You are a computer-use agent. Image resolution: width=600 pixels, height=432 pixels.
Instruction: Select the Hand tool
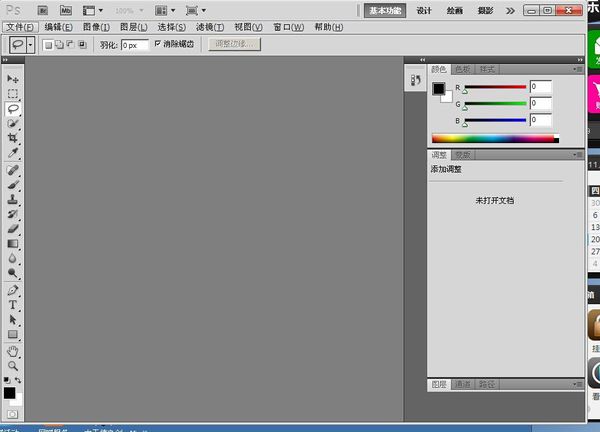pos(13,351)
